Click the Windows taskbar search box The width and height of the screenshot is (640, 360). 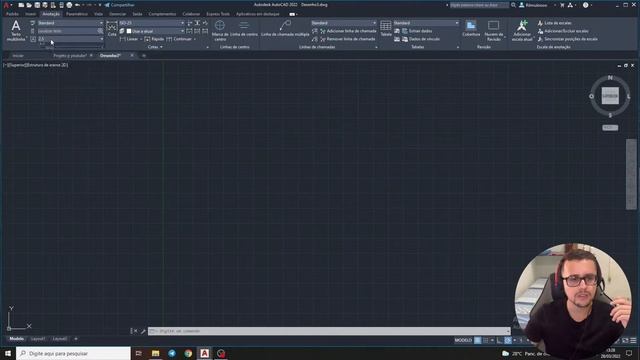click(x=73, y=353)
